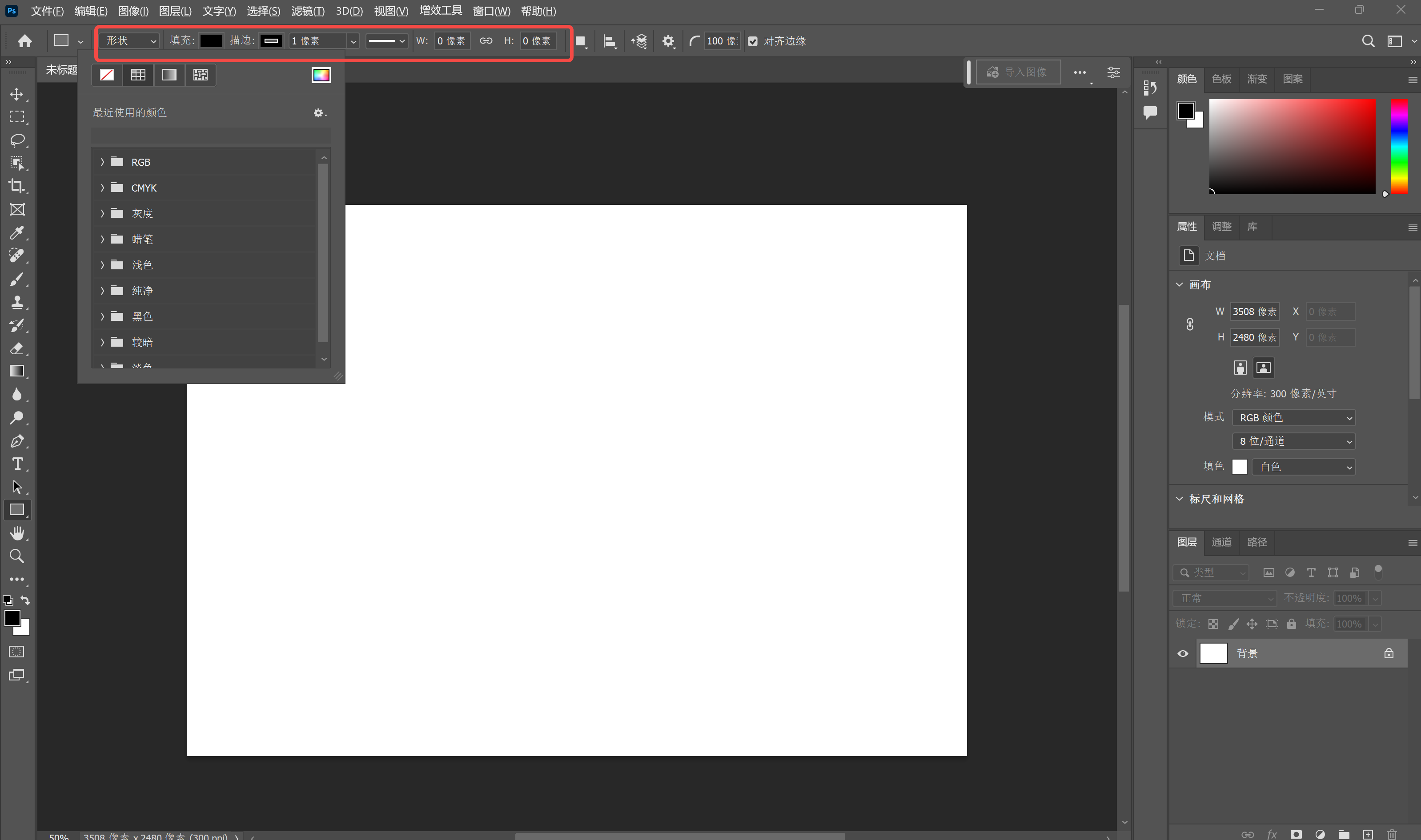This screenshot has height=840, width=1421.
Task: Select the Clone Stamp tool
Action: (17, 302)
